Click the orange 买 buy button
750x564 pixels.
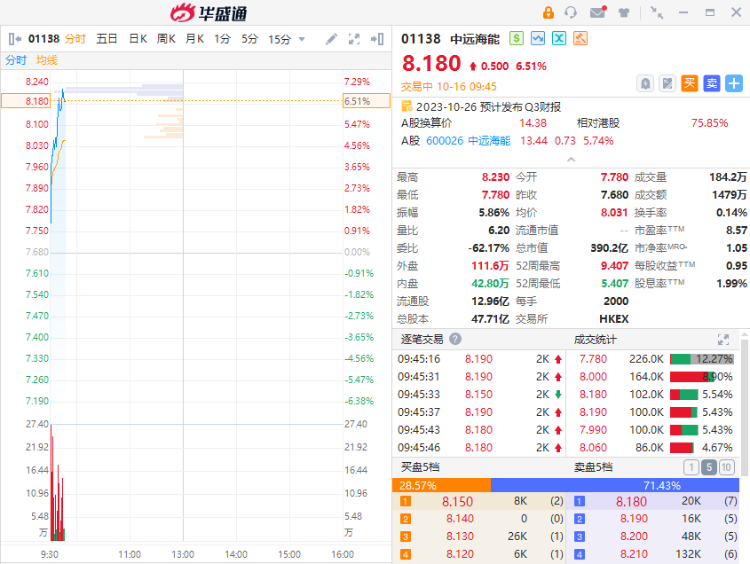pyautogui.click(x=690, y=83)
